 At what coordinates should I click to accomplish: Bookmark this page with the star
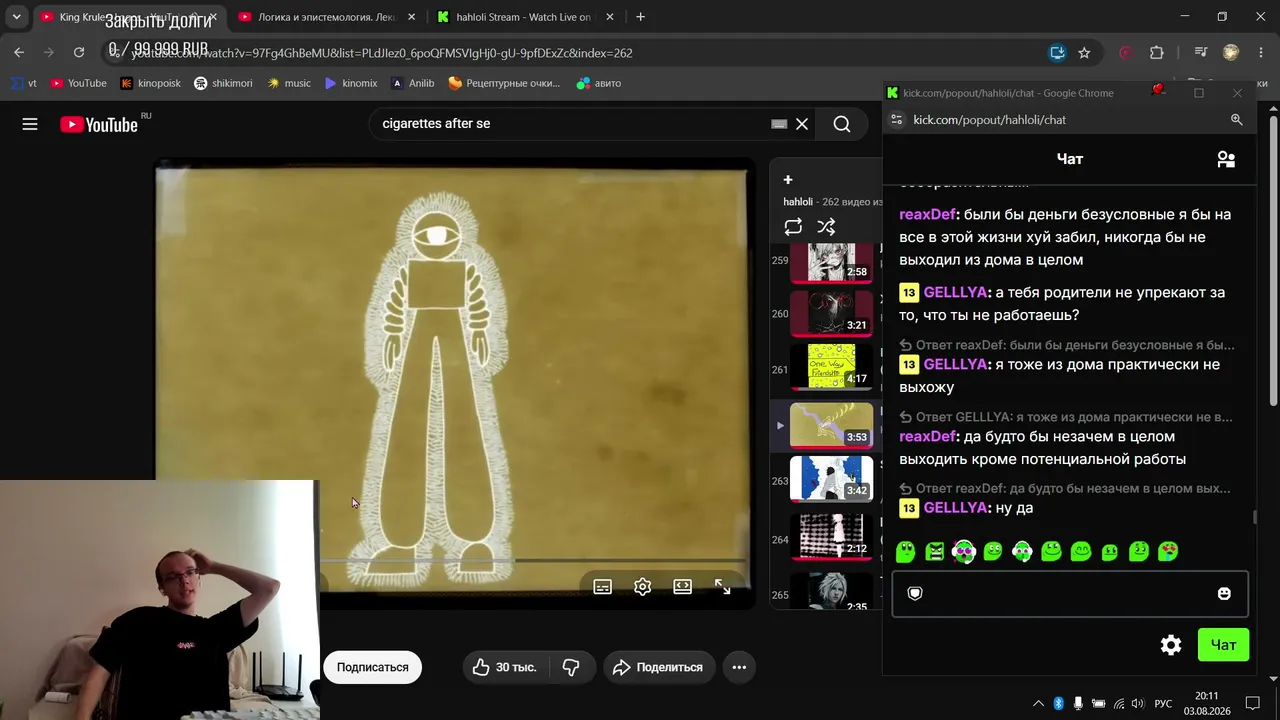click(1084, 53)
